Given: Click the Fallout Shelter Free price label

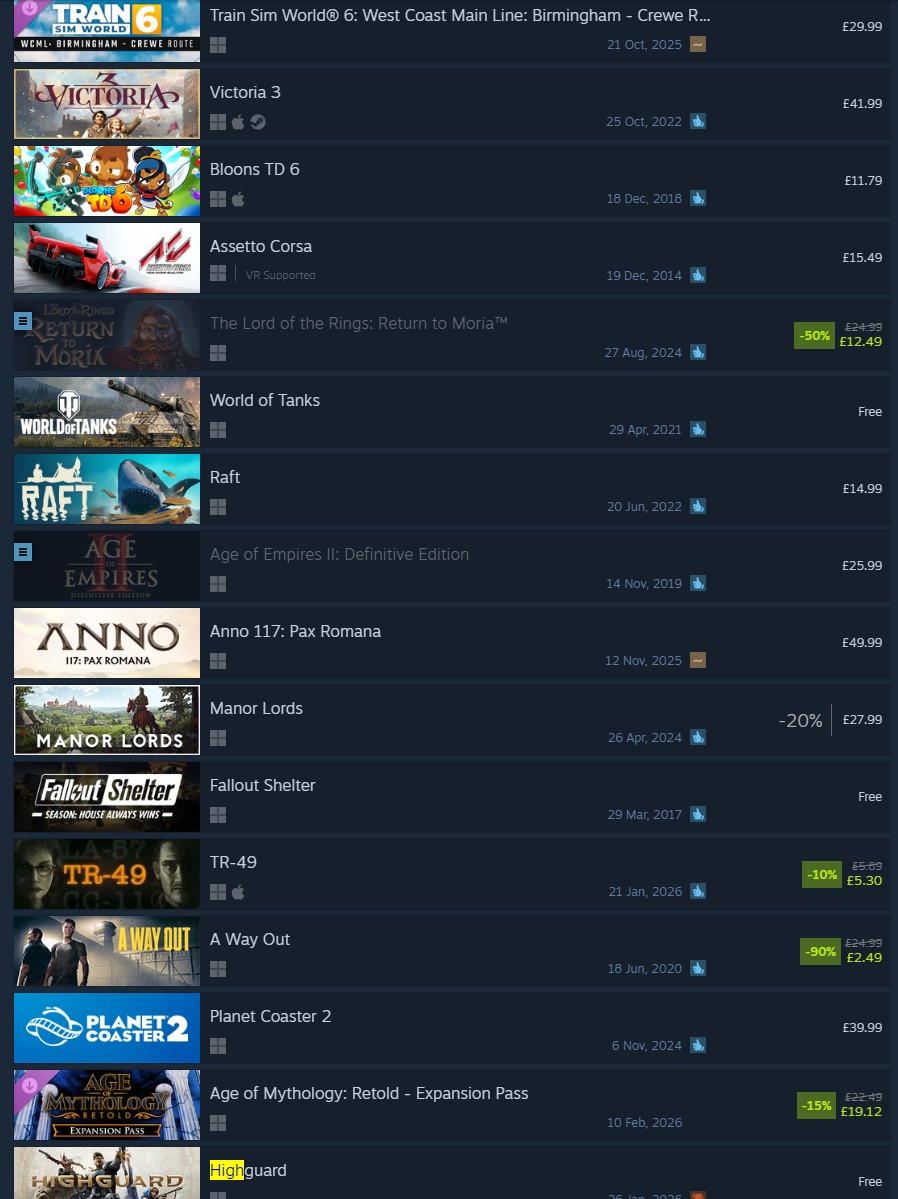Looking at the screenshot, I should [x=870, y=797].
